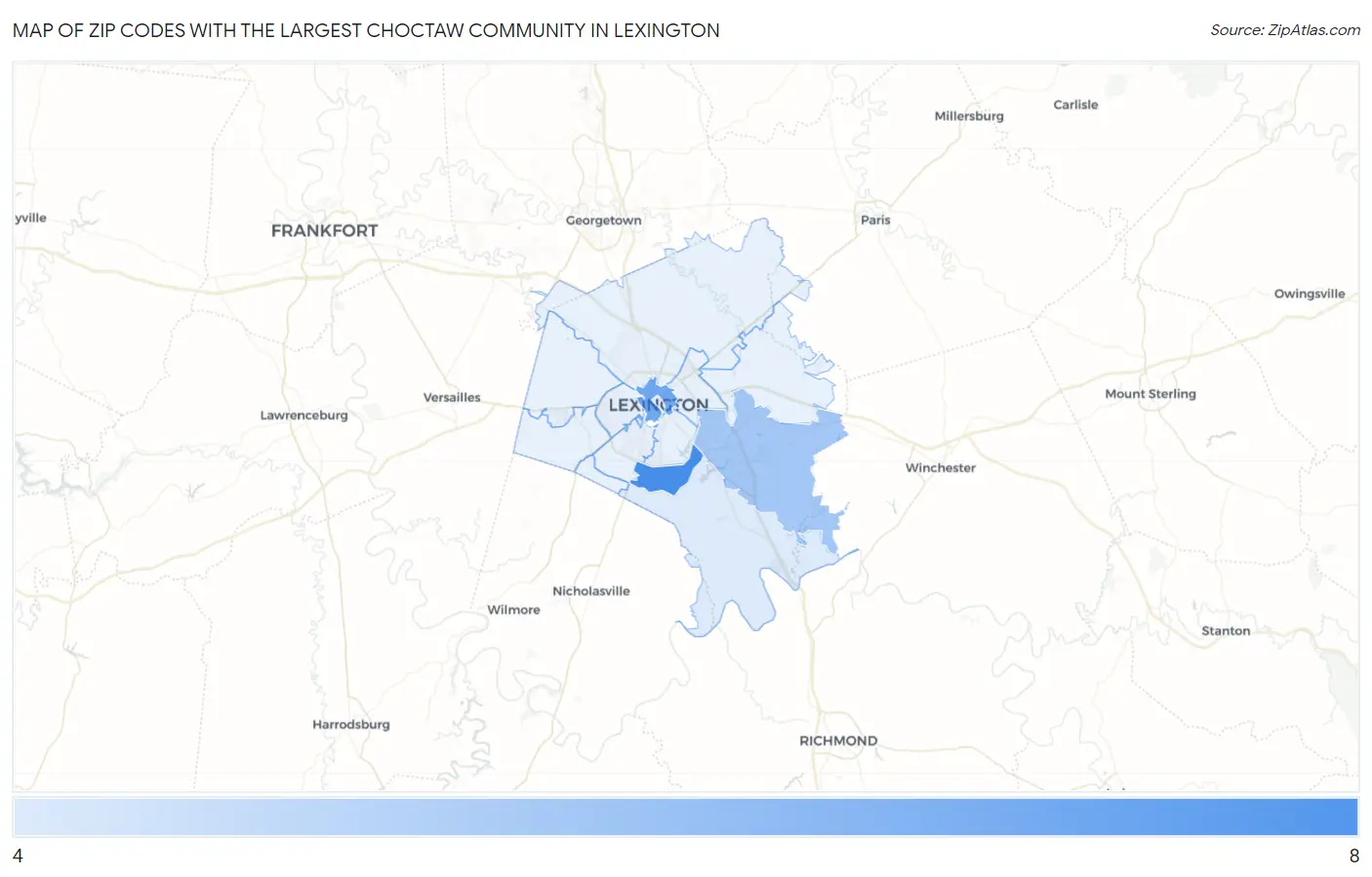Viewport: 1372px width, 877px height.
Task: Click the Winchester label
Action: [x=941, y=468]
